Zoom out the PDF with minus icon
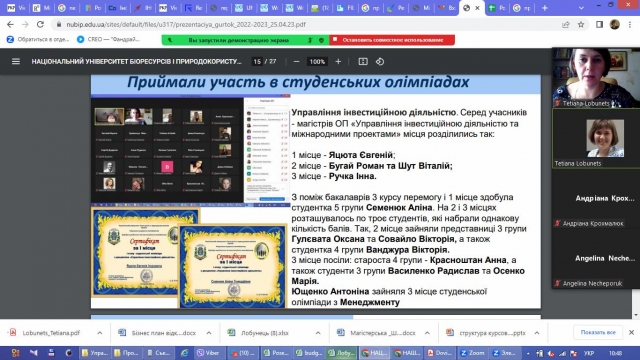Screen dimensions: 640x360 click(x=297, y=62)
